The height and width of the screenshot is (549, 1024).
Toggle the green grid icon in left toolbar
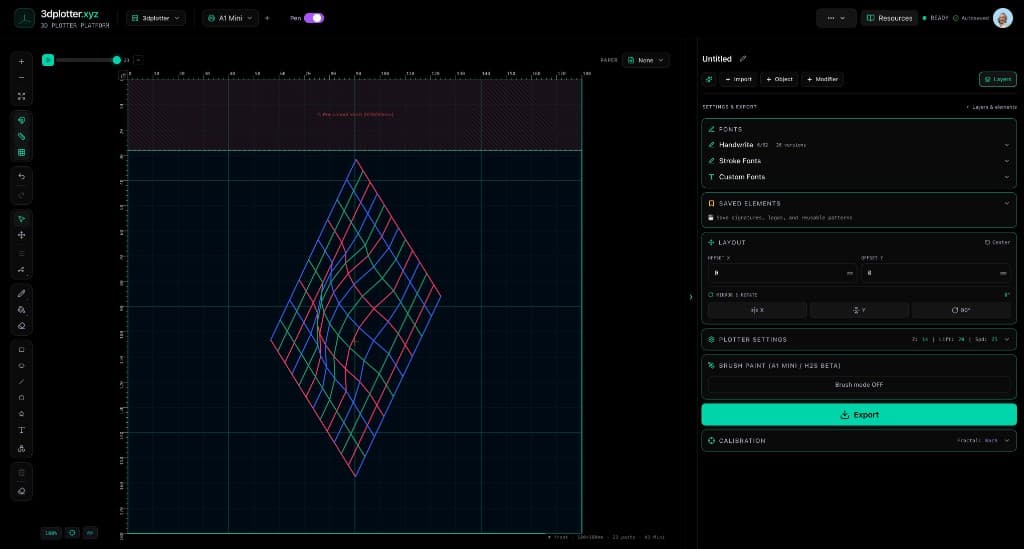point(22,152)
